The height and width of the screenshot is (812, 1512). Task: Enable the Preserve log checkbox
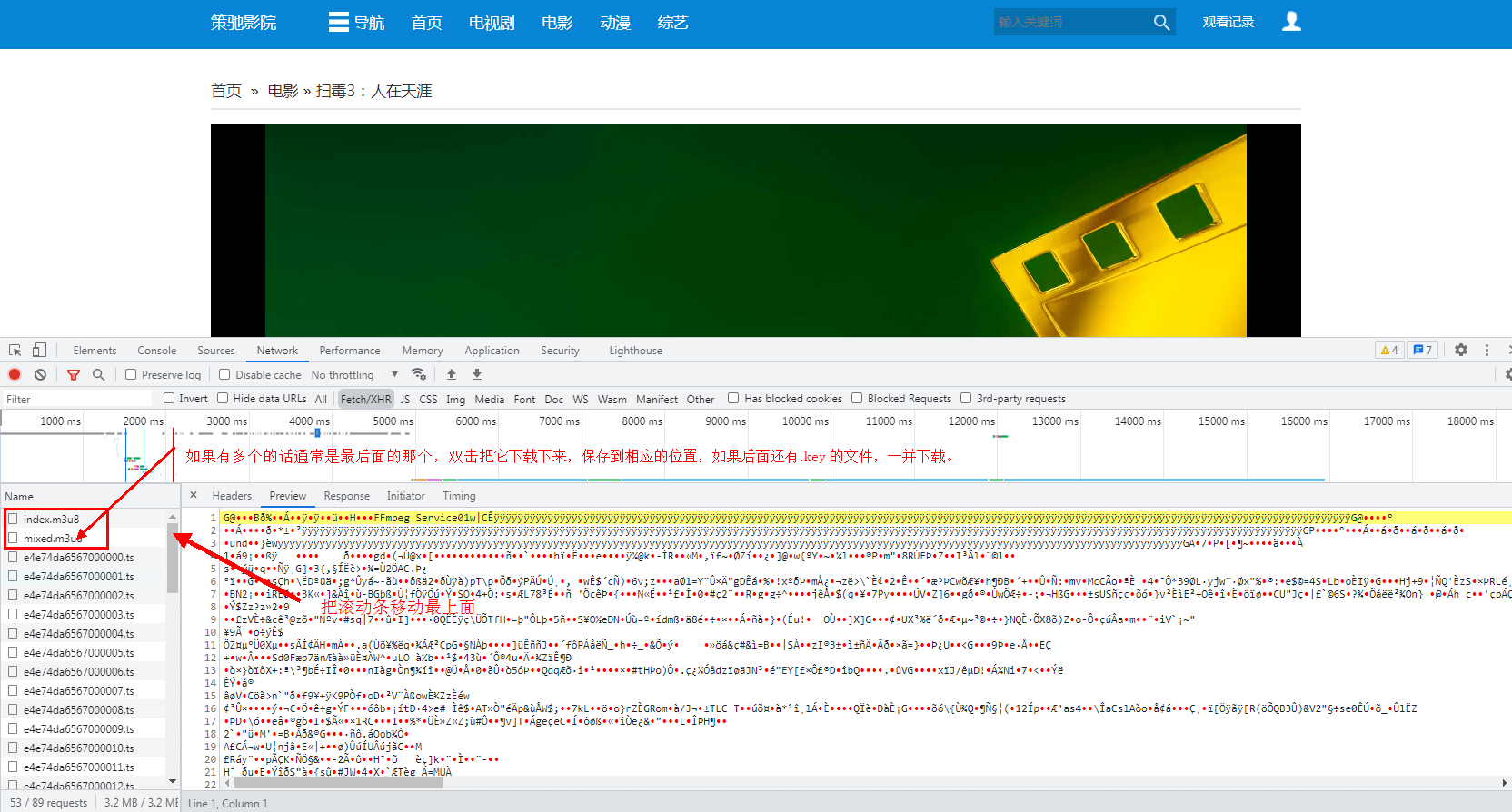(131, 374)
